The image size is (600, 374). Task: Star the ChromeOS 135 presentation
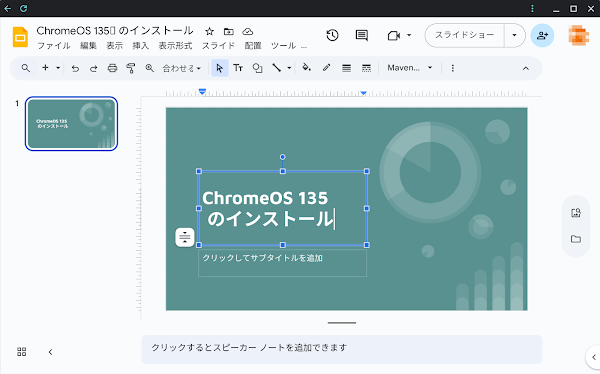tap(209, 31)
